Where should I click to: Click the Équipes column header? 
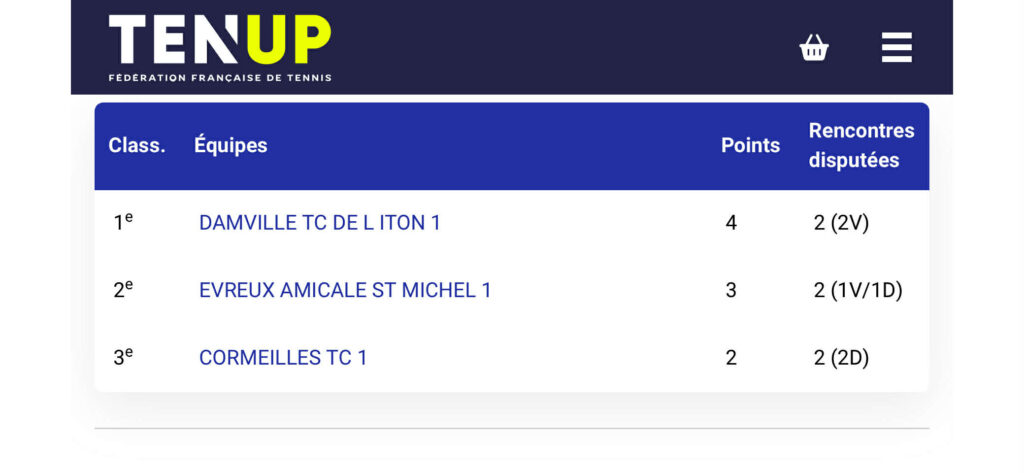tap(230, 146)
